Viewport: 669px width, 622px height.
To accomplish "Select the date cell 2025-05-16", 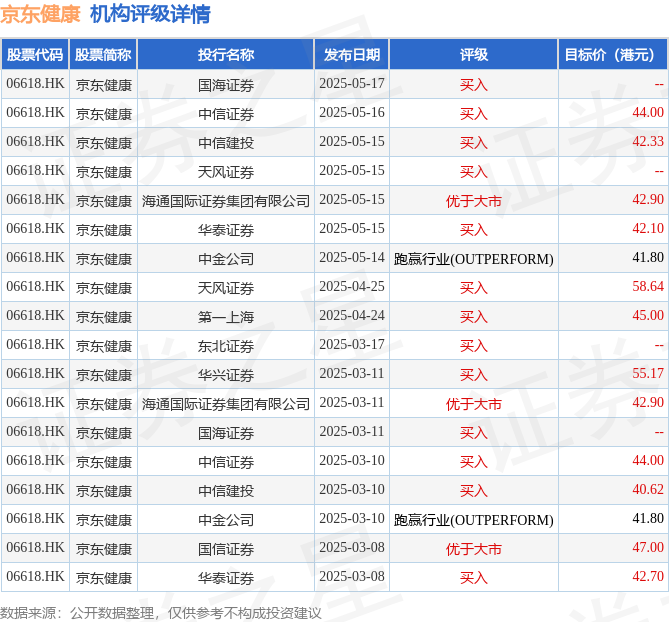I will 352,113.
